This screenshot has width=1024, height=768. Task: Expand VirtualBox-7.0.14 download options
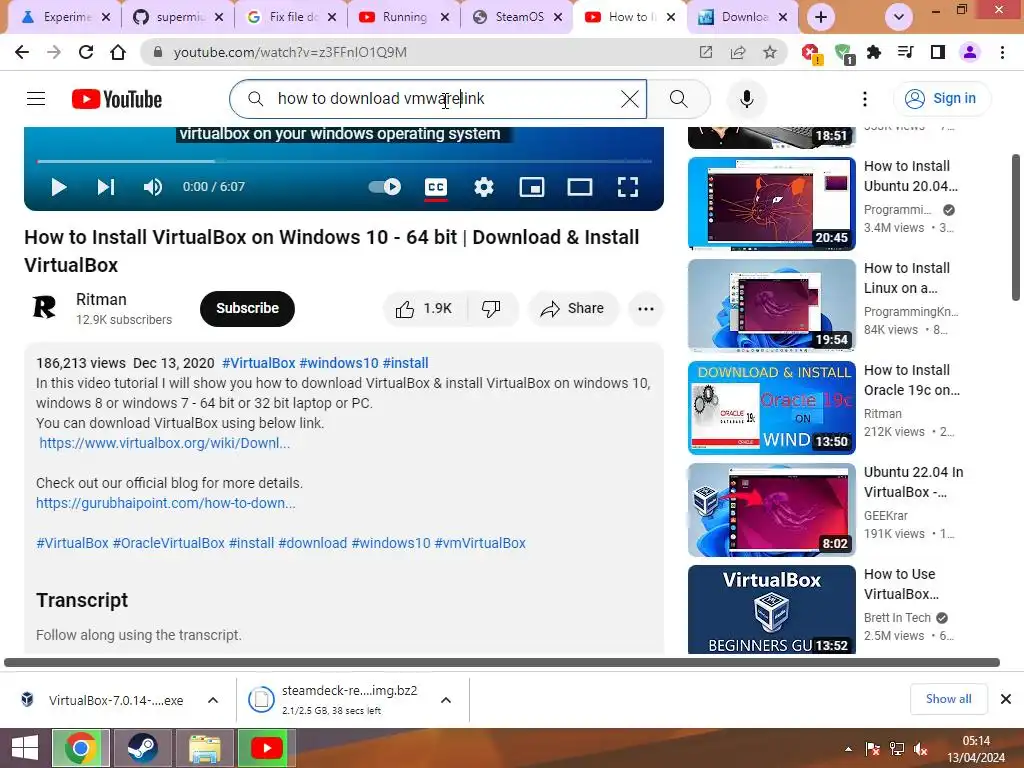(x=213, y=700)
